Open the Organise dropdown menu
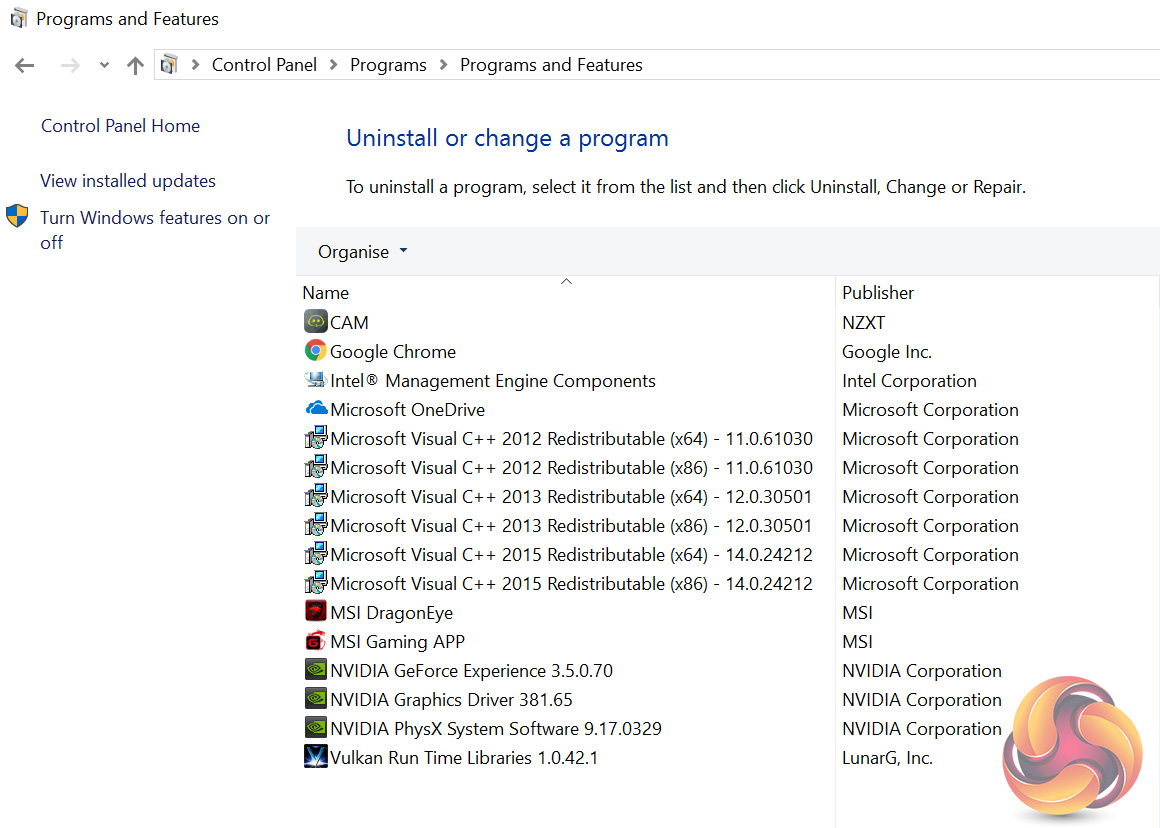 [x=362, y=252]
